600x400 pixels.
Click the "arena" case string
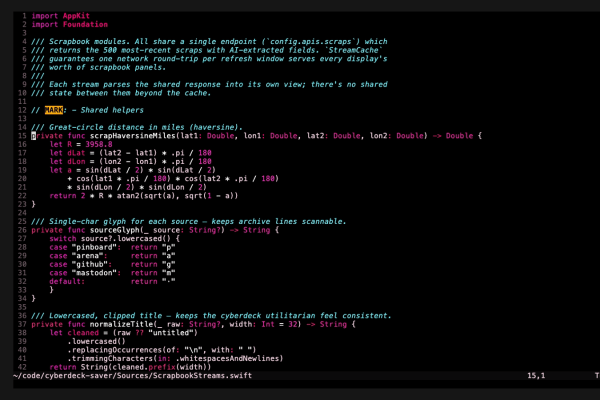tap(88, 256)
